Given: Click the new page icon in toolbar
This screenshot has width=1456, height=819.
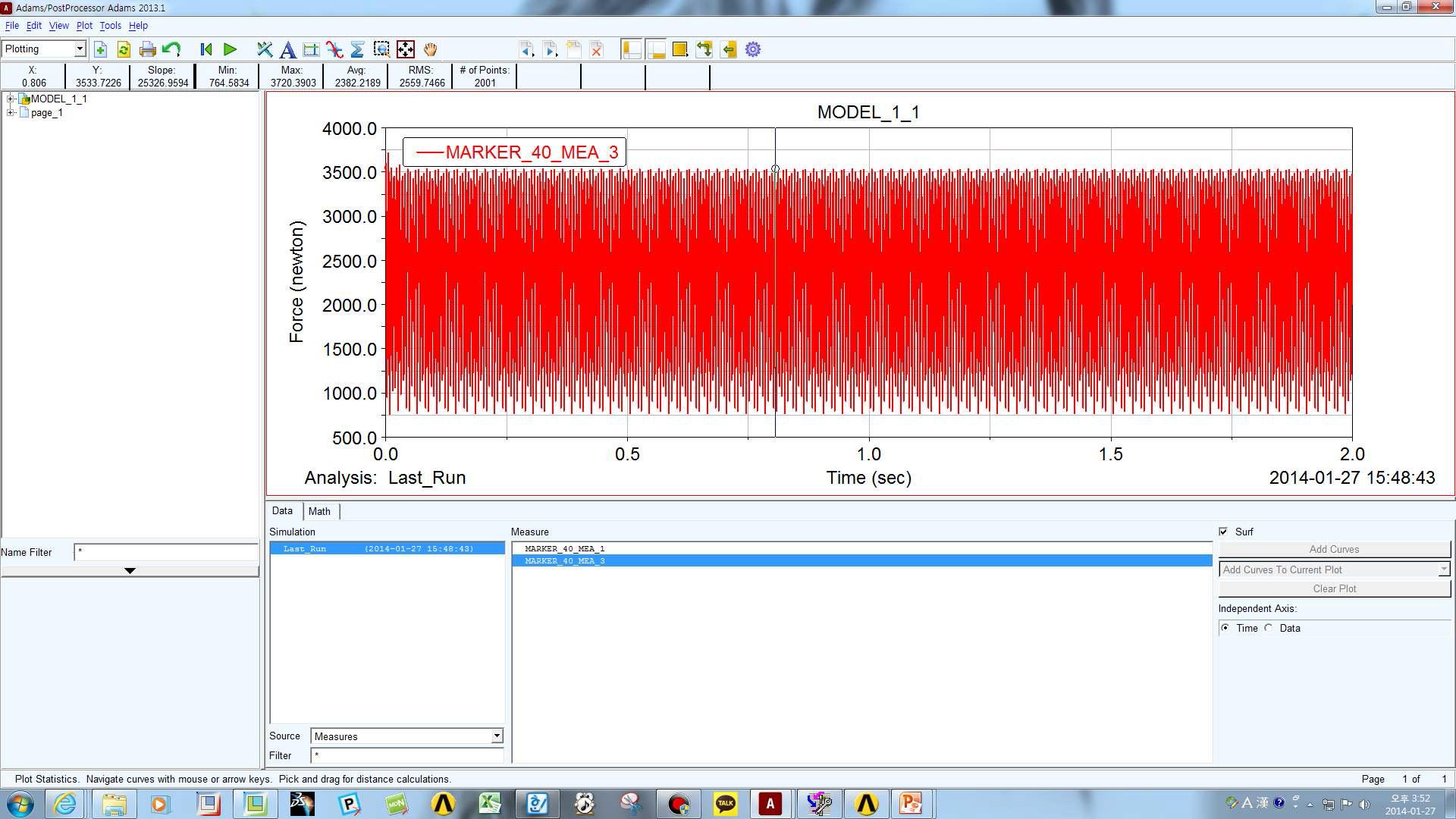Looking at the screenshot, I should coord(100,50).
